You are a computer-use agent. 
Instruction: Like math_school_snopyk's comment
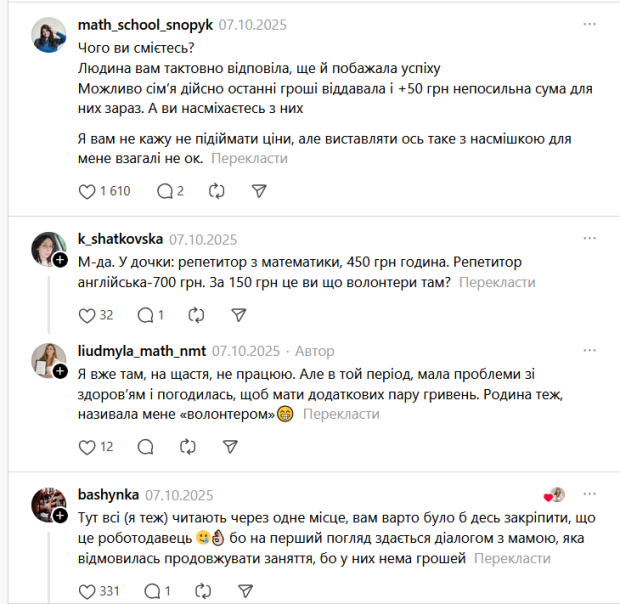pyautogui.click(x=87, y=191)
